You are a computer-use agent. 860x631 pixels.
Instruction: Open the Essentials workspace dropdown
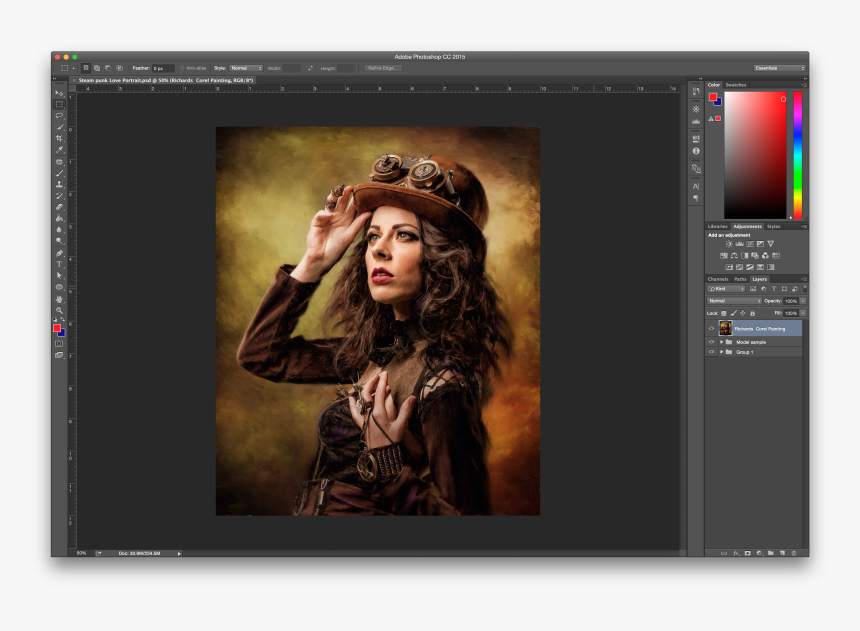[780, 69]
